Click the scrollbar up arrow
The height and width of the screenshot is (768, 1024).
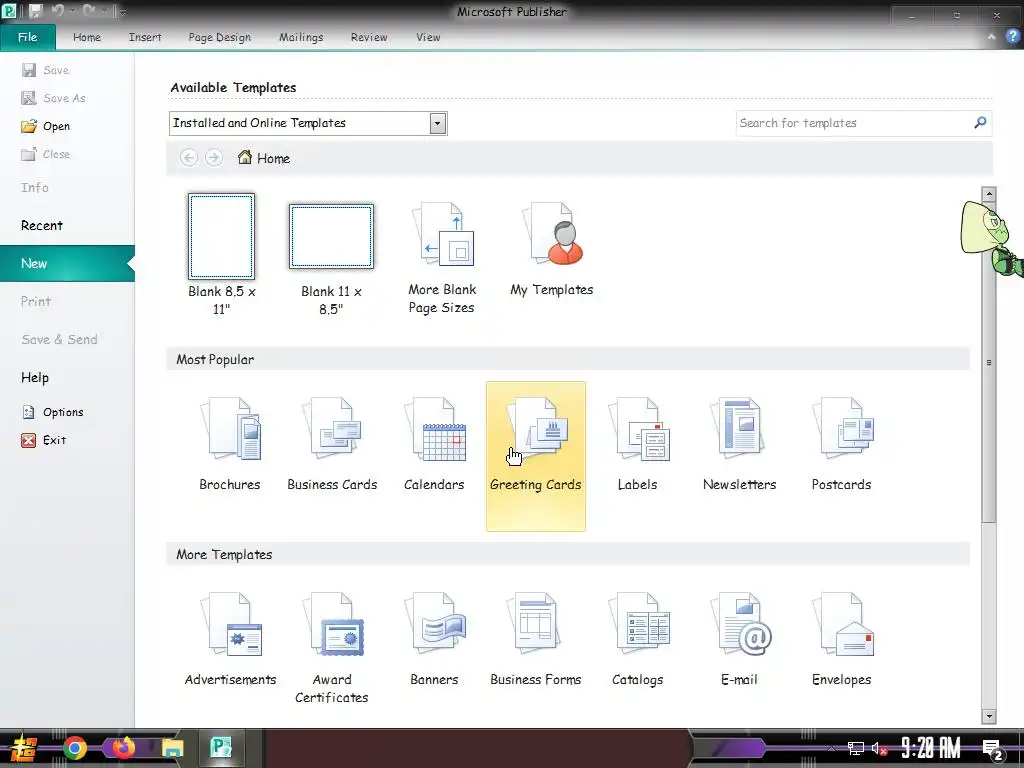[x=989, y=194]
